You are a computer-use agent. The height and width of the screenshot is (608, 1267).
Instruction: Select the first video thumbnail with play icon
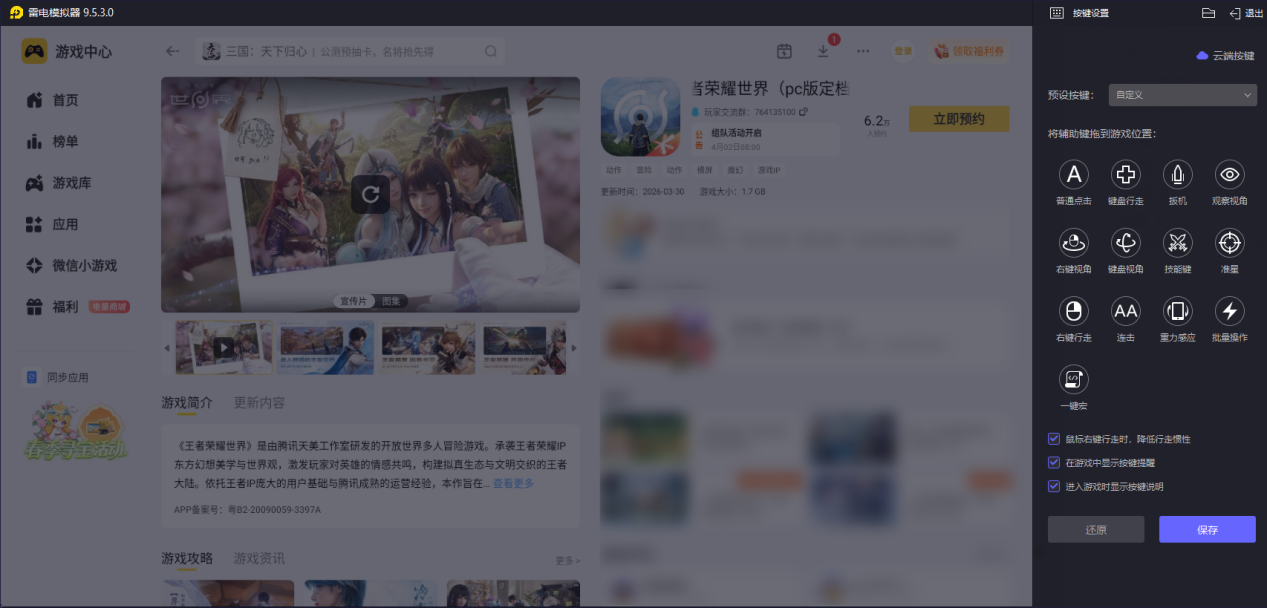click(x=224, y=347)
